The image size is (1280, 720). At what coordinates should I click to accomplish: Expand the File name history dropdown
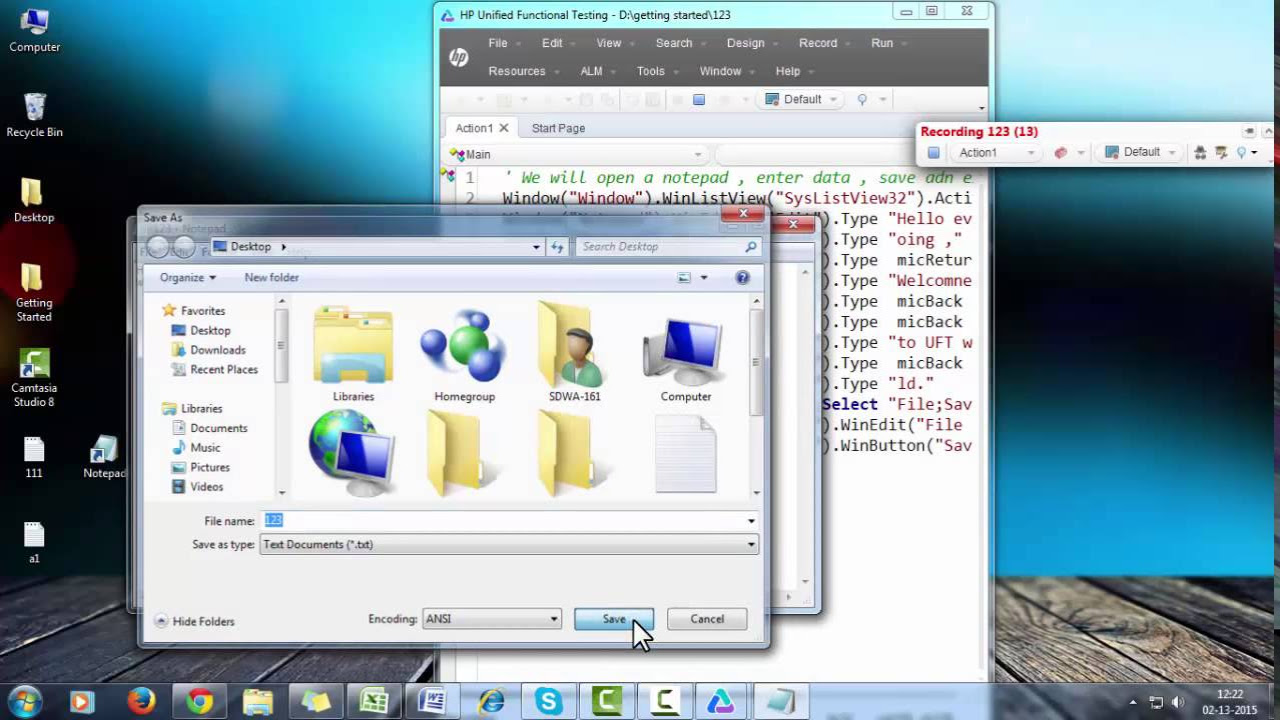click(x=751, y=521)
